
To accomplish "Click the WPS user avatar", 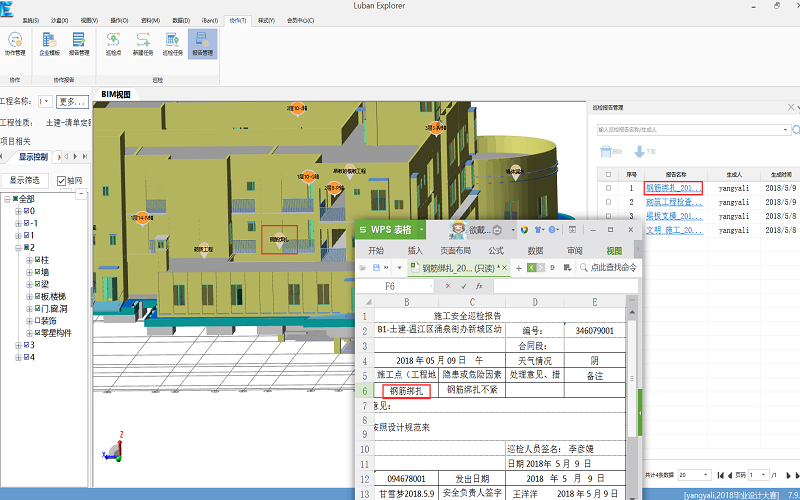I will 458,230.
